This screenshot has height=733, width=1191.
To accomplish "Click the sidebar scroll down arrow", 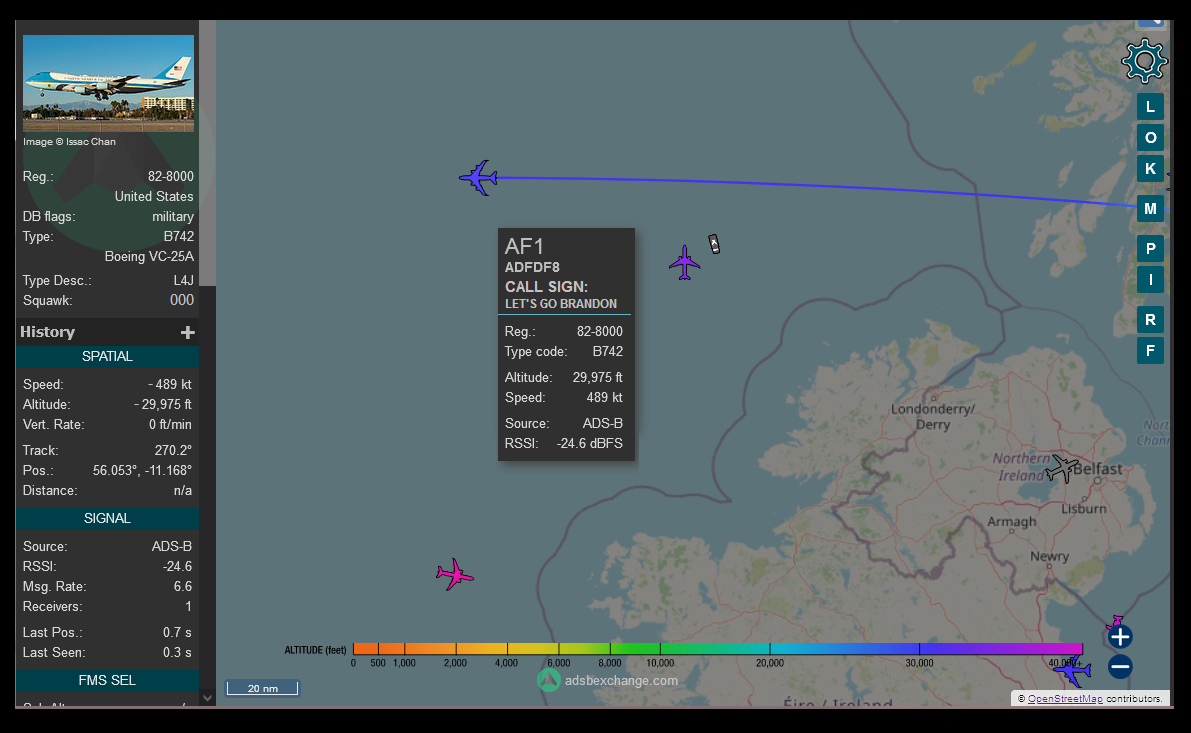I will point(207,697).
